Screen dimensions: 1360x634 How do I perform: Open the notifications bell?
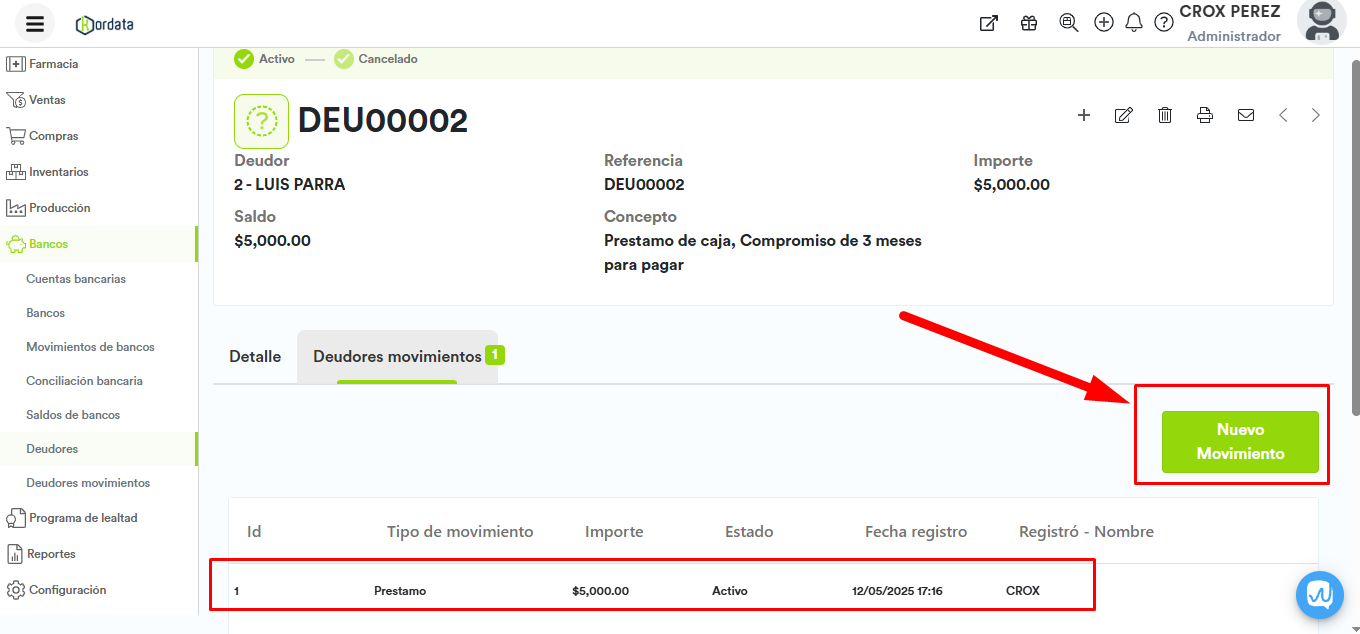(1134, 23)
